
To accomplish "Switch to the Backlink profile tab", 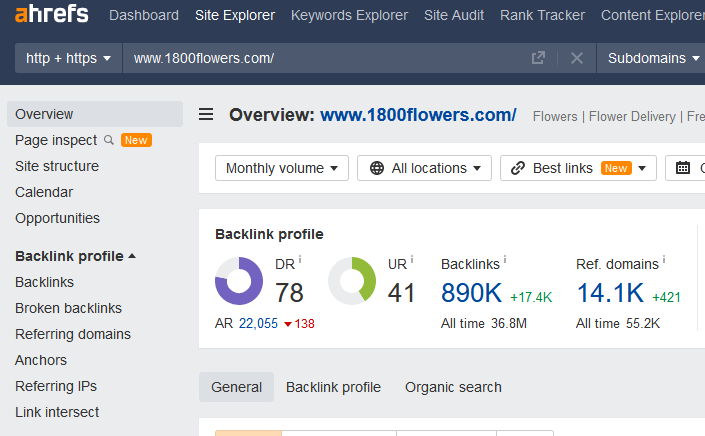I will pyautogui.click(x=333, y=387).
